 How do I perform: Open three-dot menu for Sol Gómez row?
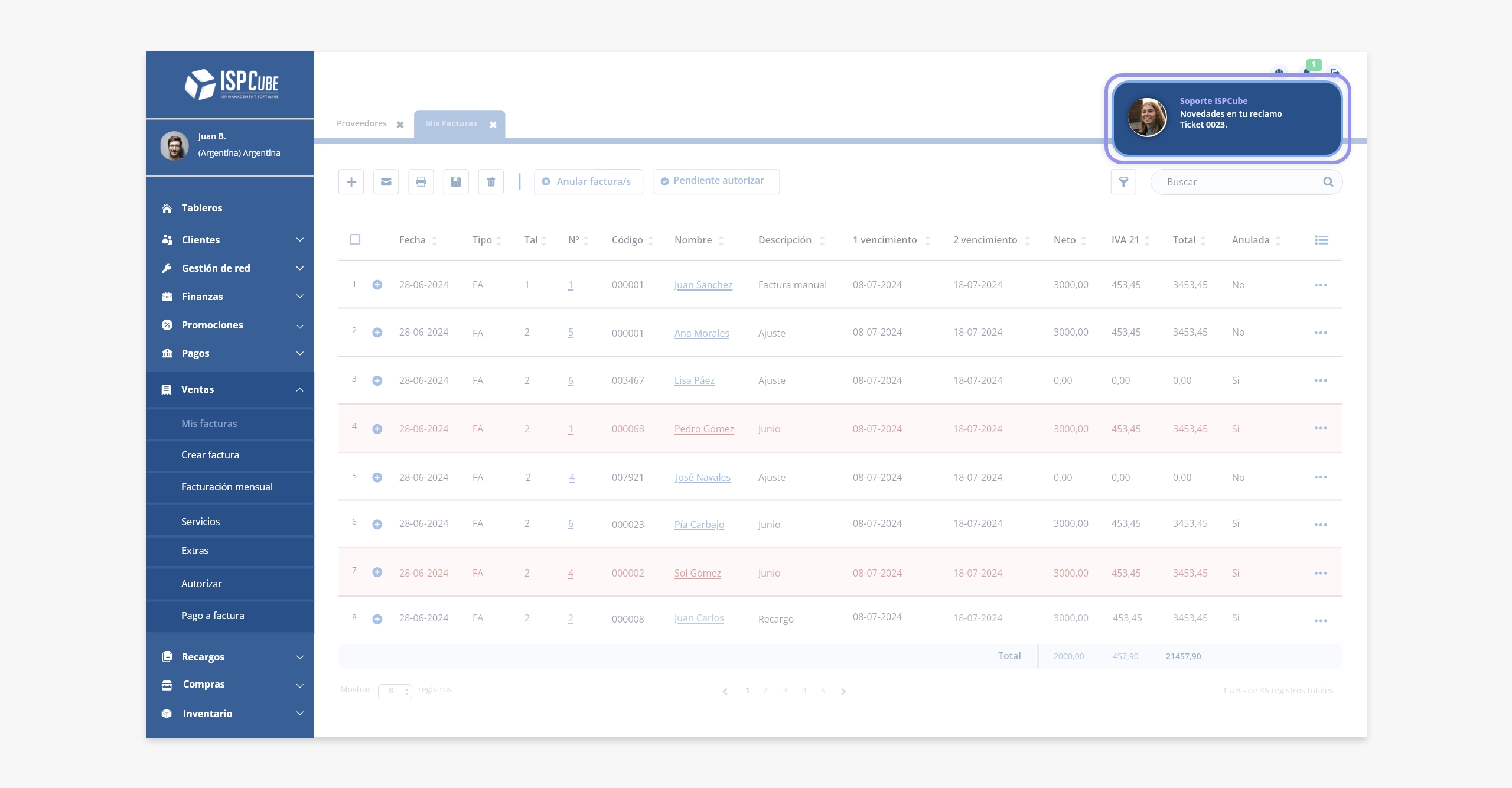(1321, 573)
